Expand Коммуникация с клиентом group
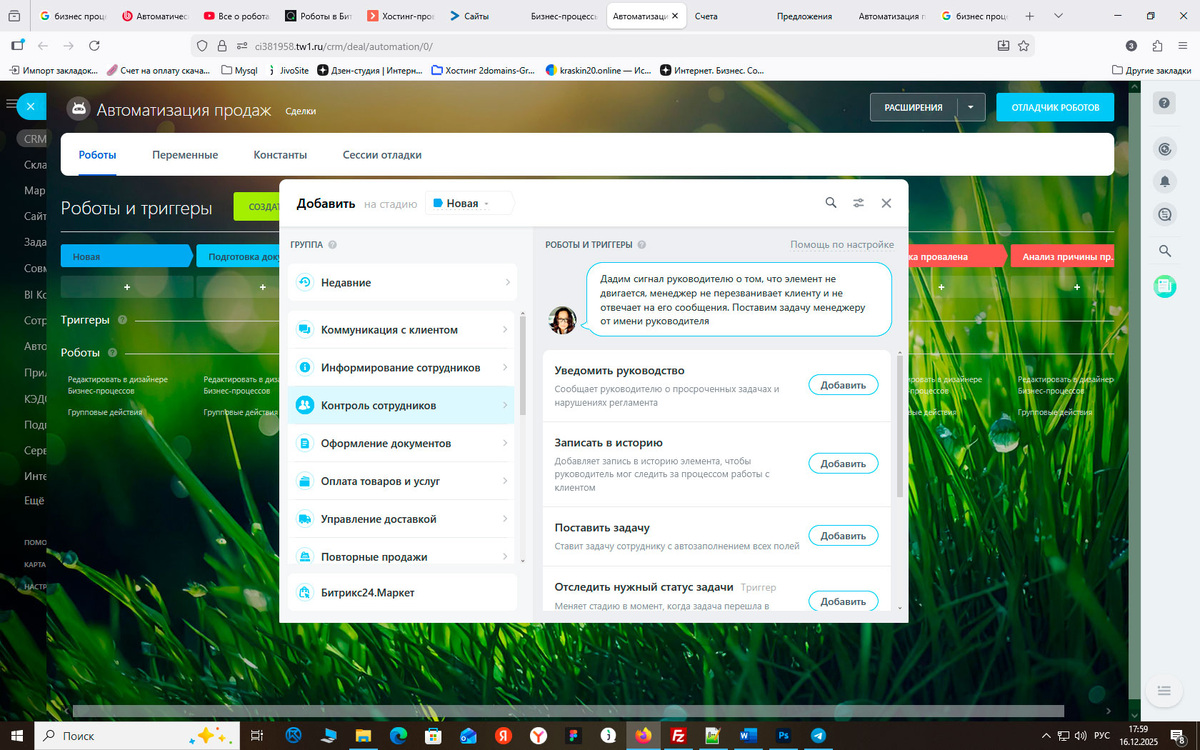The height and width of the screenshot is (750, 1200). [x=402, y=330]
